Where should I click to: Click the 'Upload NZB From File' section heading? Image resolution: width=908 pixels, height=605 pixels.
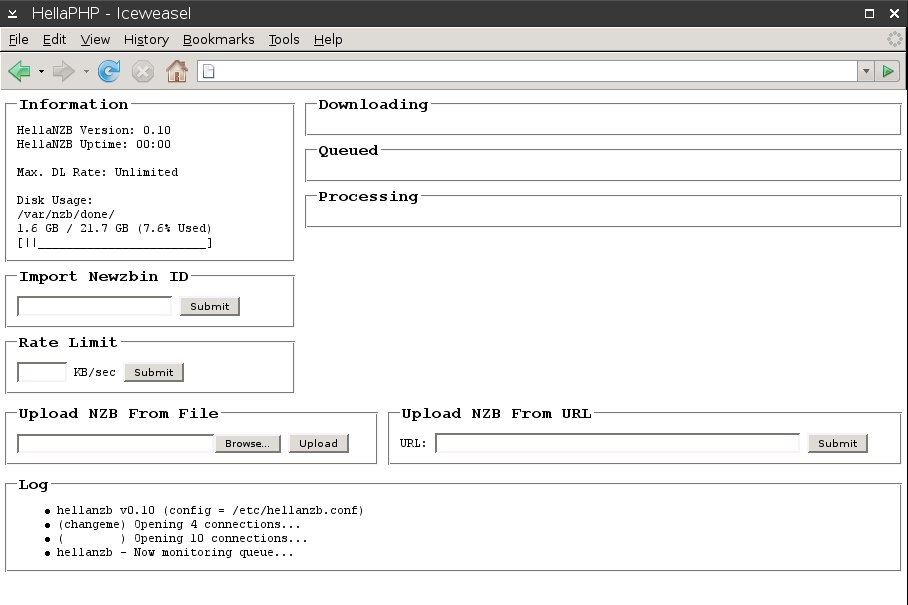[x=119, y=414]
